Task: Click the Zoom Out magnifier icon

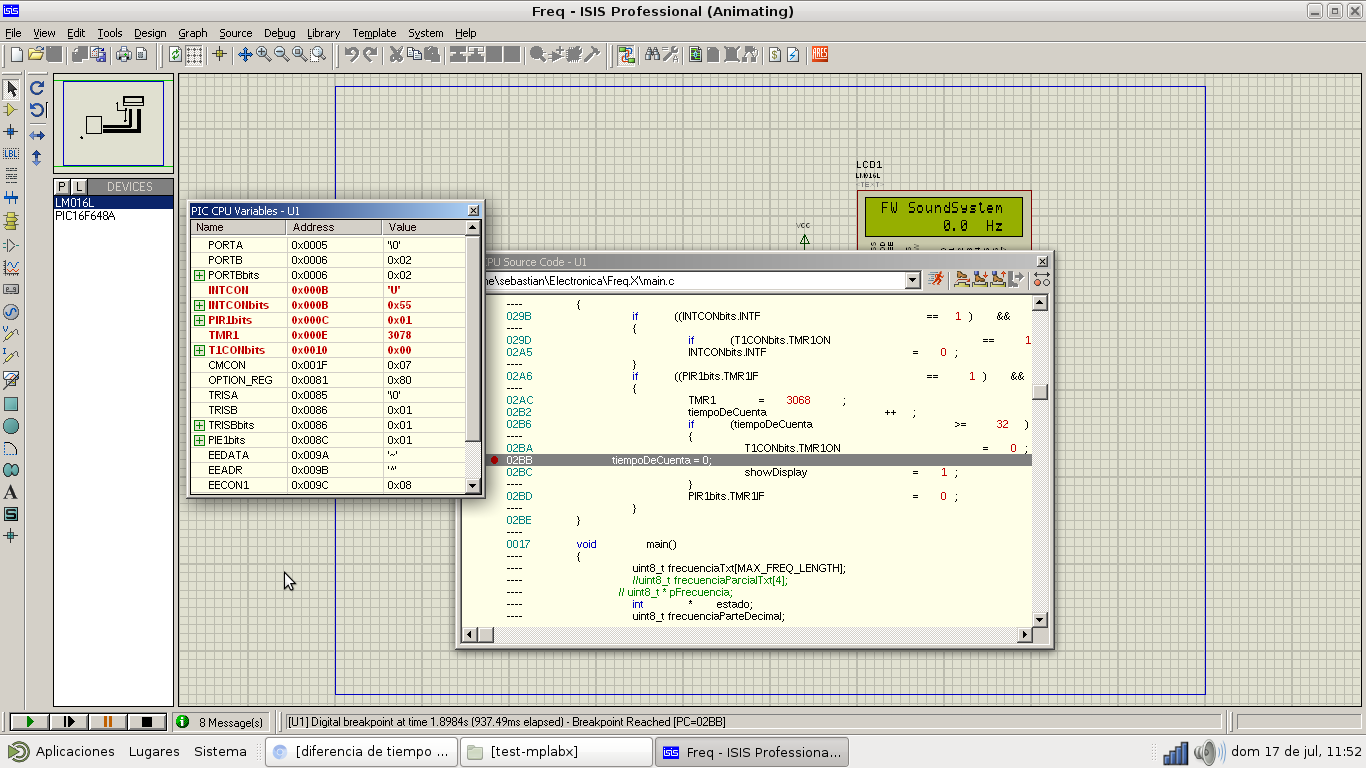Action: (x=282, y=54)
